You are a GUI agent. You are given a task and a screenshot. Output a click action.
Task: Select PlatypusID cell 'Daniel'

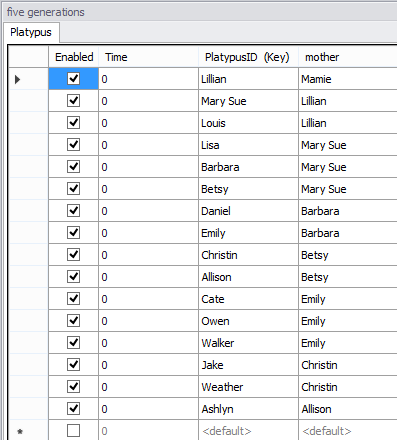(x=248, y=211)
